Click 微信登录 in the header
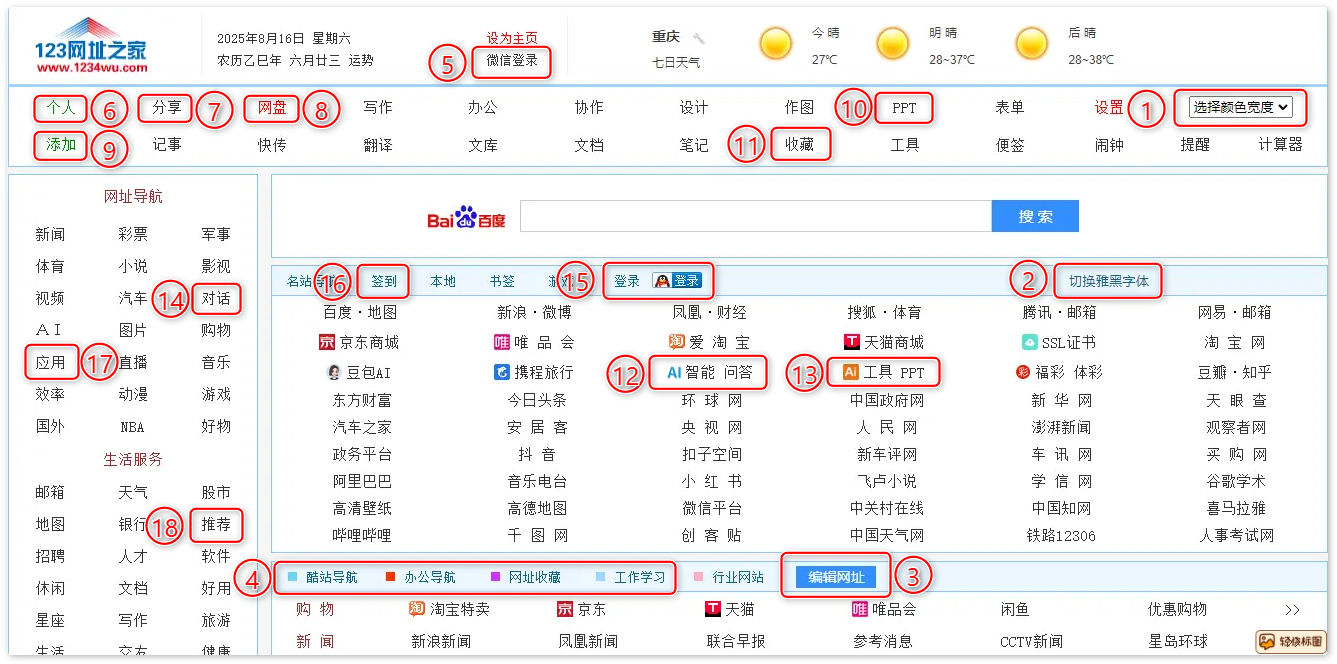The height and width of the screenshot is (664, 1337). [512, 60]
